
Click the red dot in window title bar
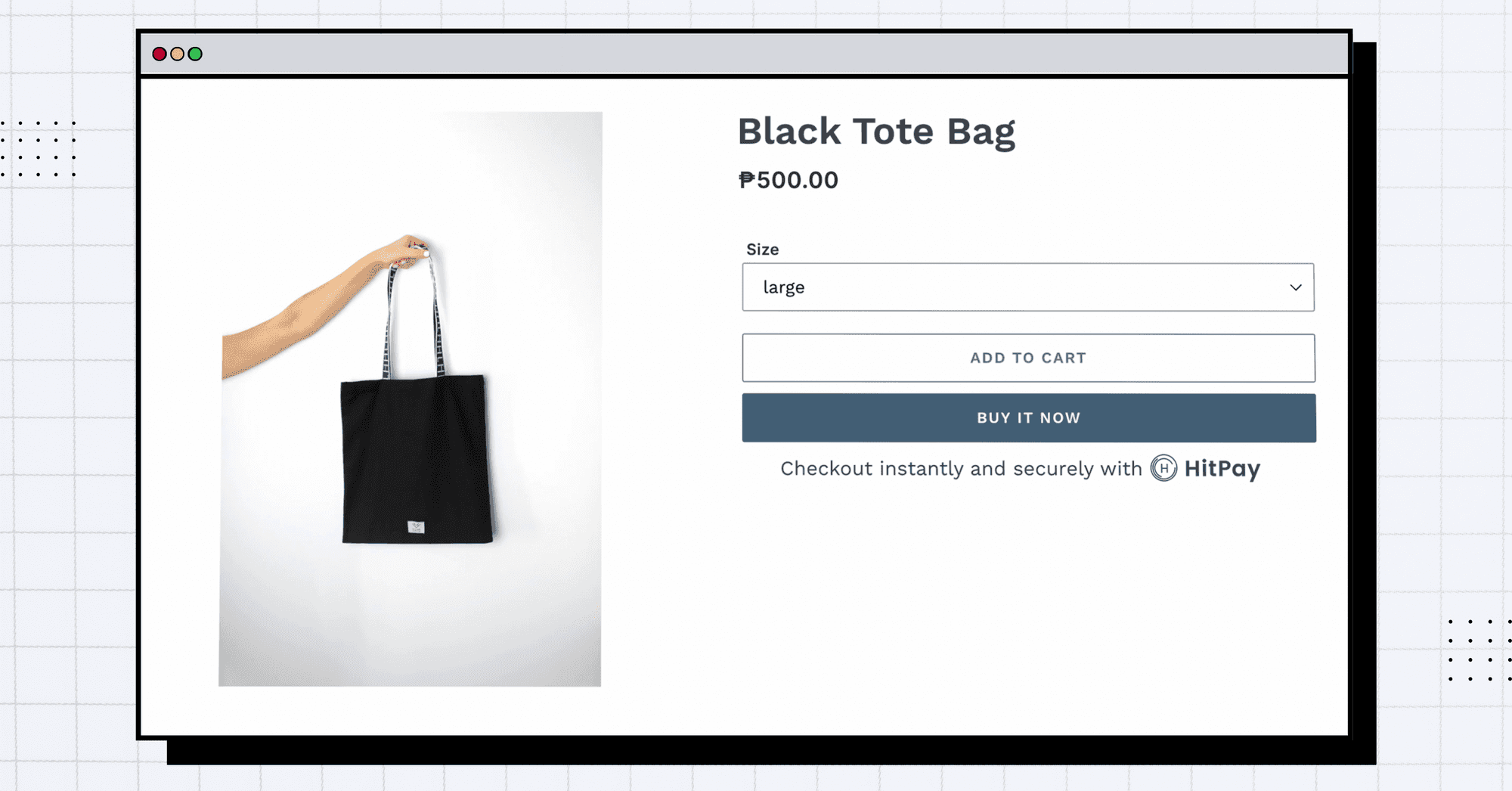pos(160,54)
